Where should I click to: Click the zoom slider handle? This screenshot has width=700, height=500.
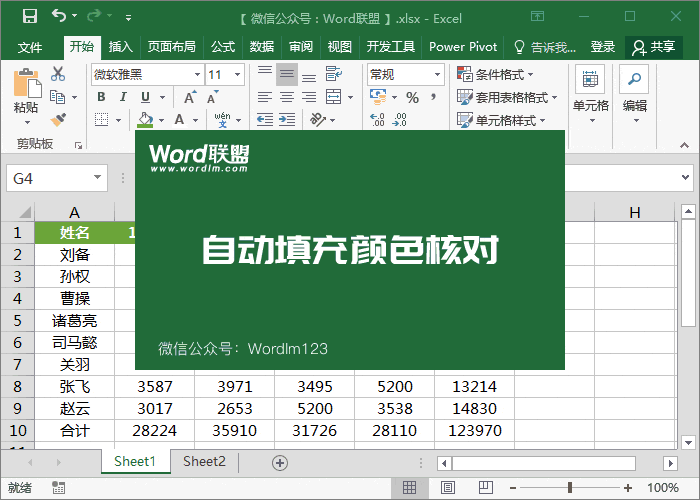click(x=570, y=488)
